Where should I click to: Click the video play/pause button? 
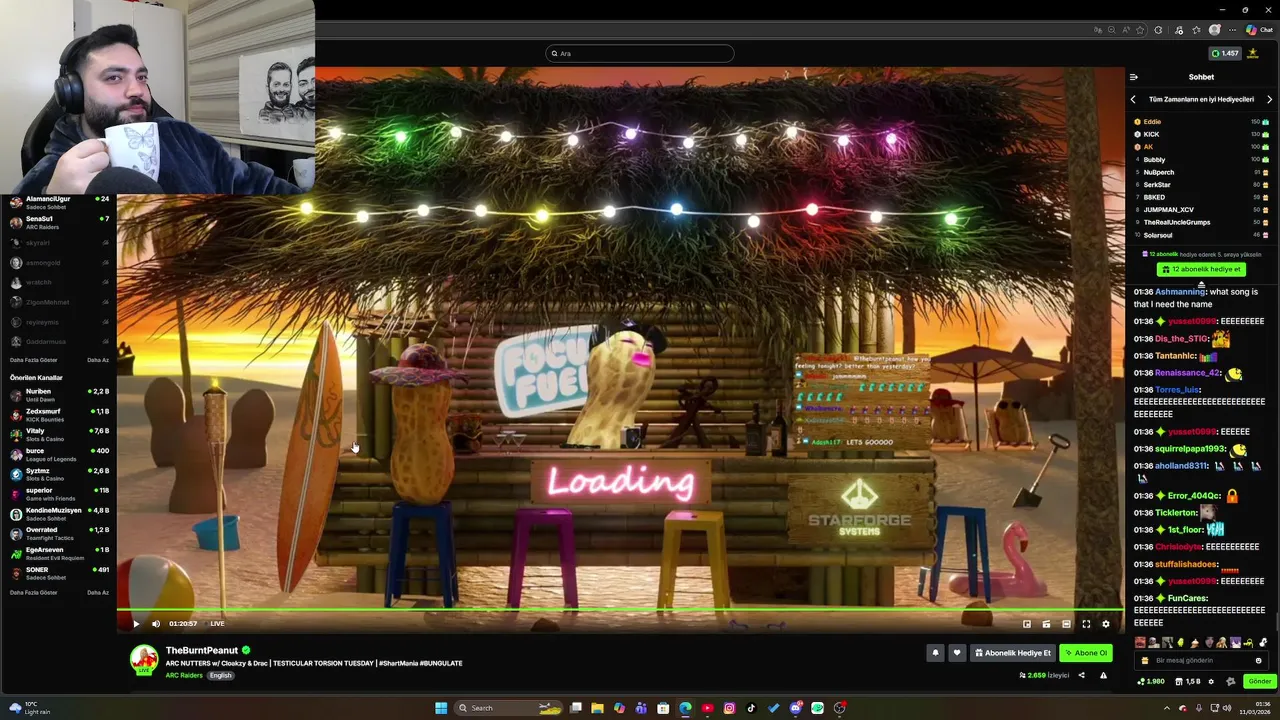(136, 624)
